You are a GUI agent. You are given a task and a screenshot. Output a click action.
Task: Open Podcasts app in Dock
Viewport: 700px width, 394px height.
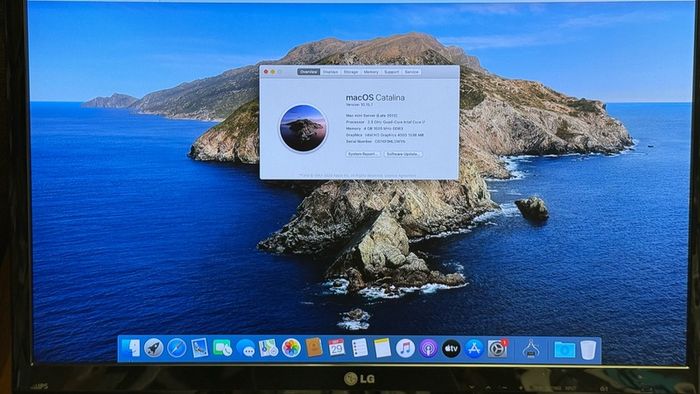pyautogui.click(x=428, y=348)
